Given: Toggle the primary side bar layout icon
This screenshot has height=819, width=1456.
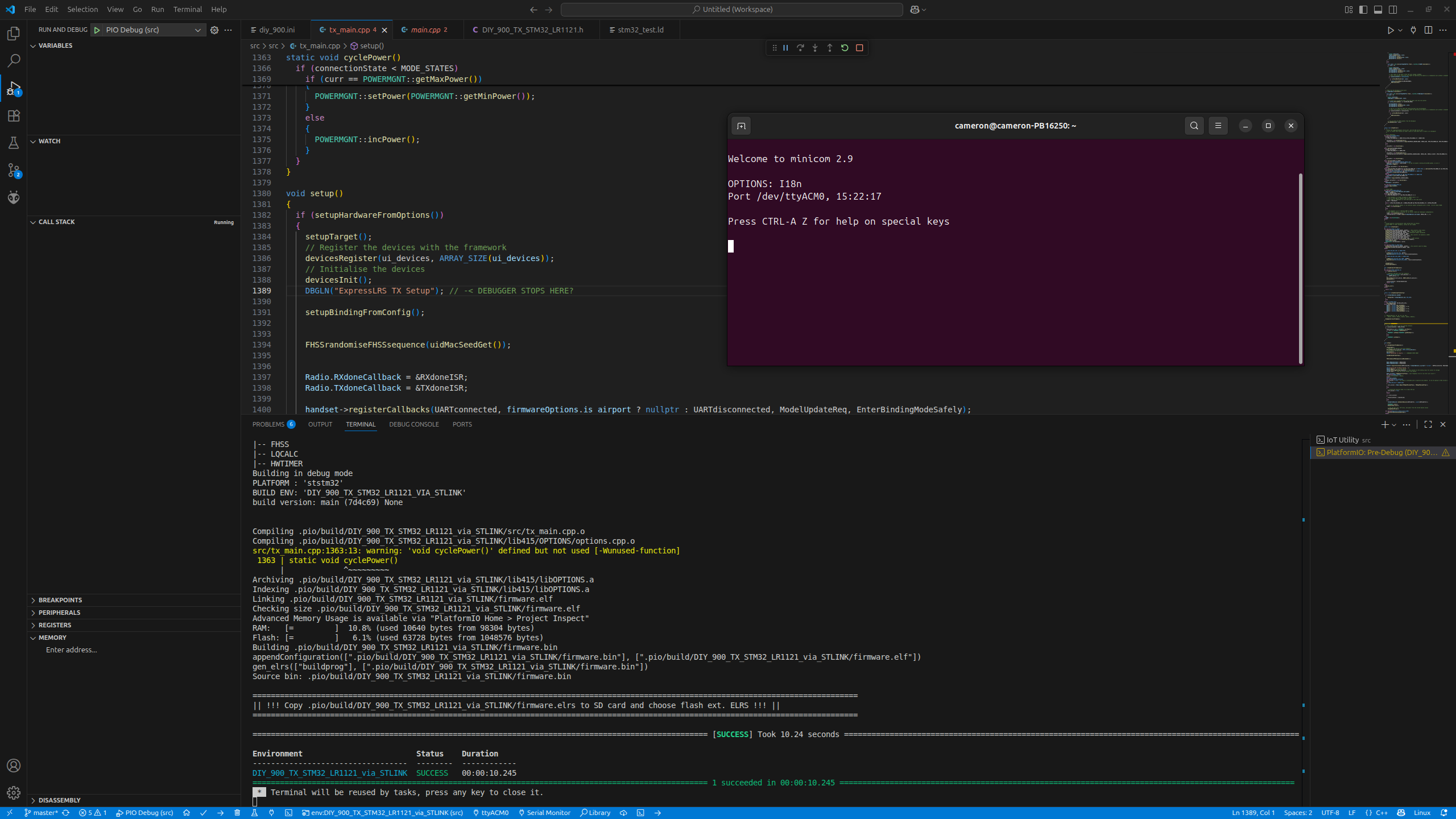Looking at the screenshot, I should (x=1363, y=10).
